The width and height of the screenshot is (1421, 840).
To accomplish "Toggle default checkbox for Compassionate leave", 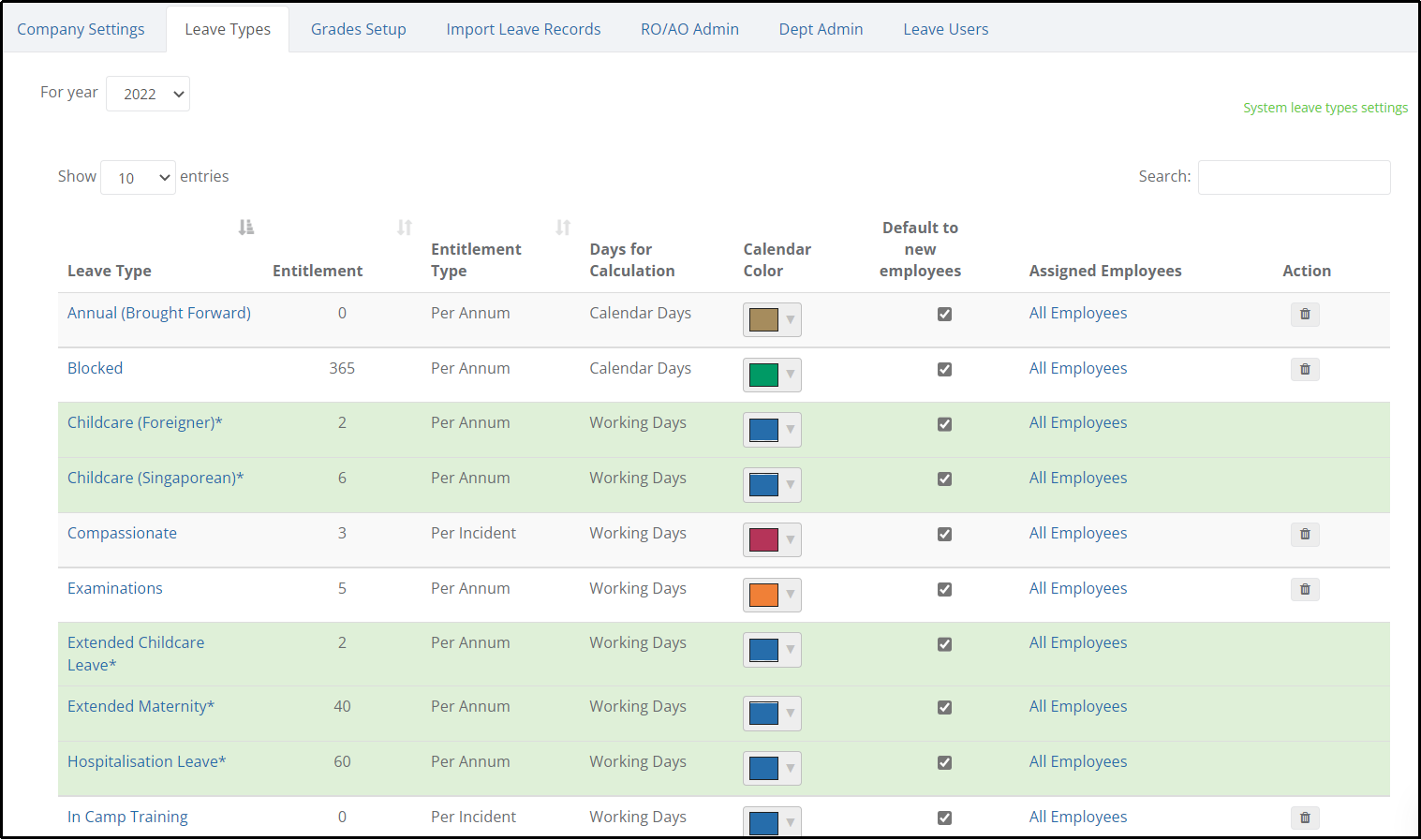I will coord(944,535).
